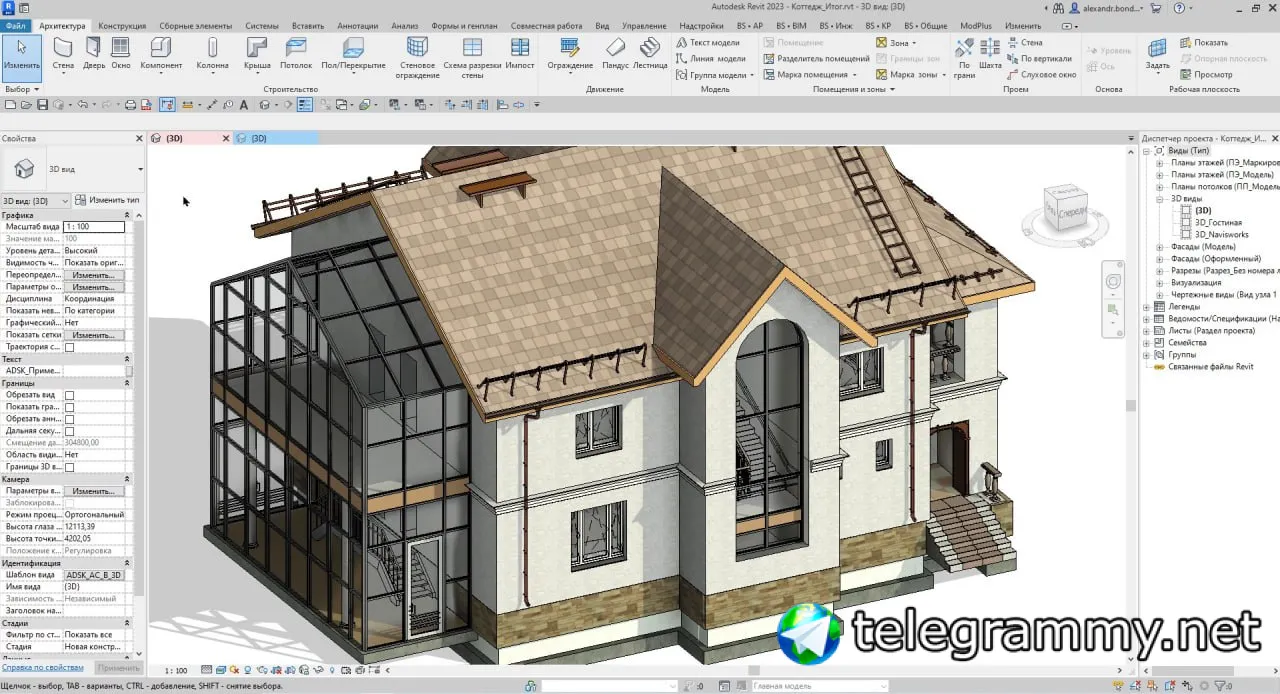The width and height of the screenshot is (1280, 694).
Task: Switch to the Системы ribbon tab
Action: tap(262, 25)
